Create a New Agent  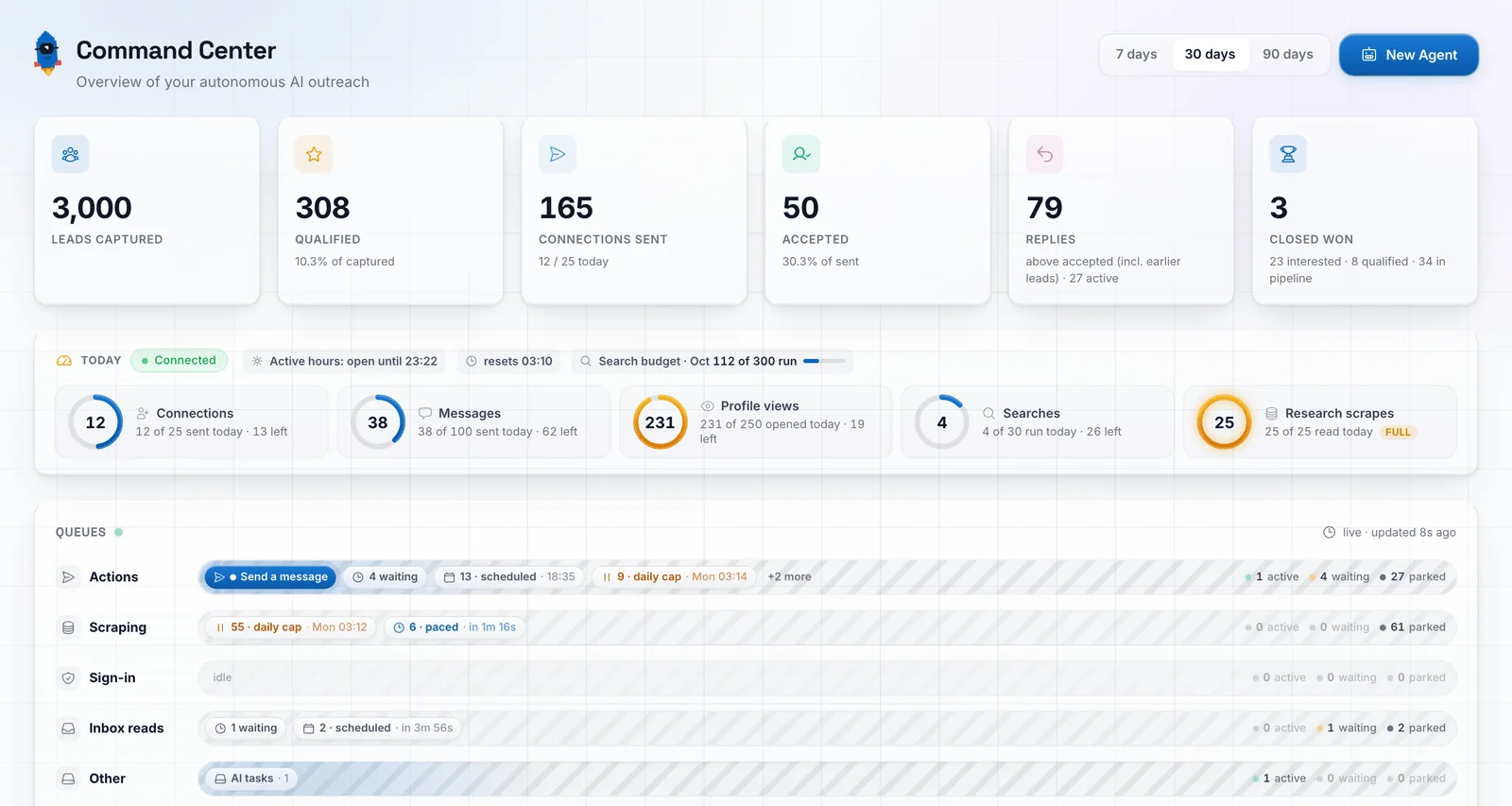click(1409, 55)
